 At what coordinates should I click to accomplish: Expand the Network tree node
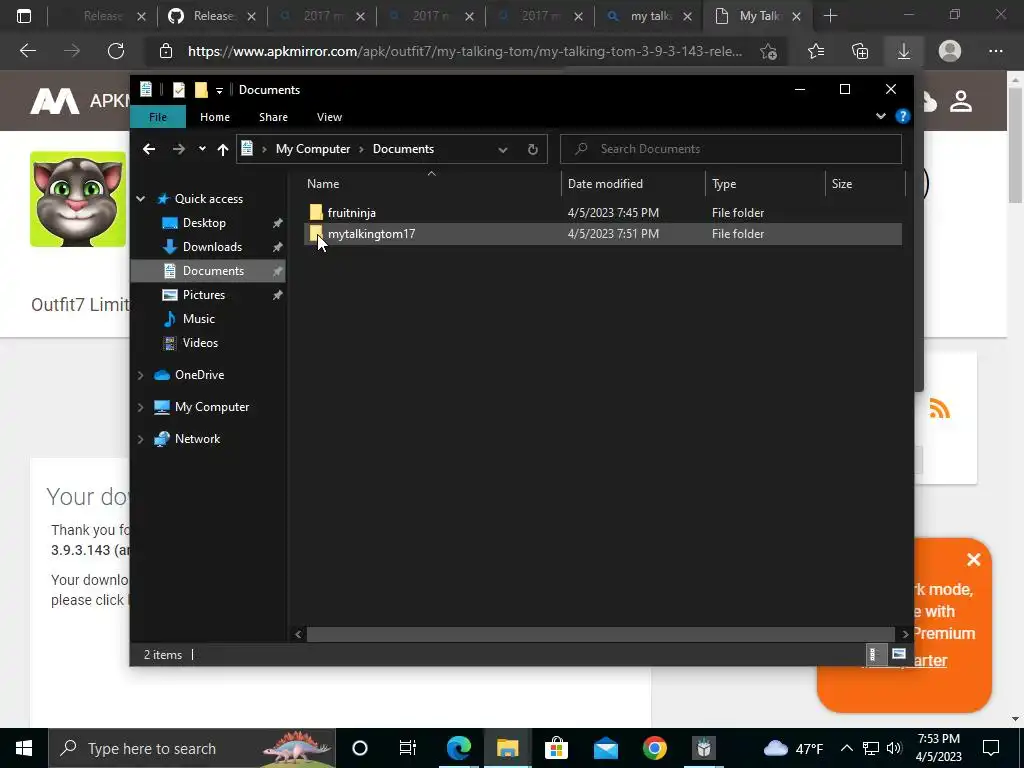click(140, 439)
